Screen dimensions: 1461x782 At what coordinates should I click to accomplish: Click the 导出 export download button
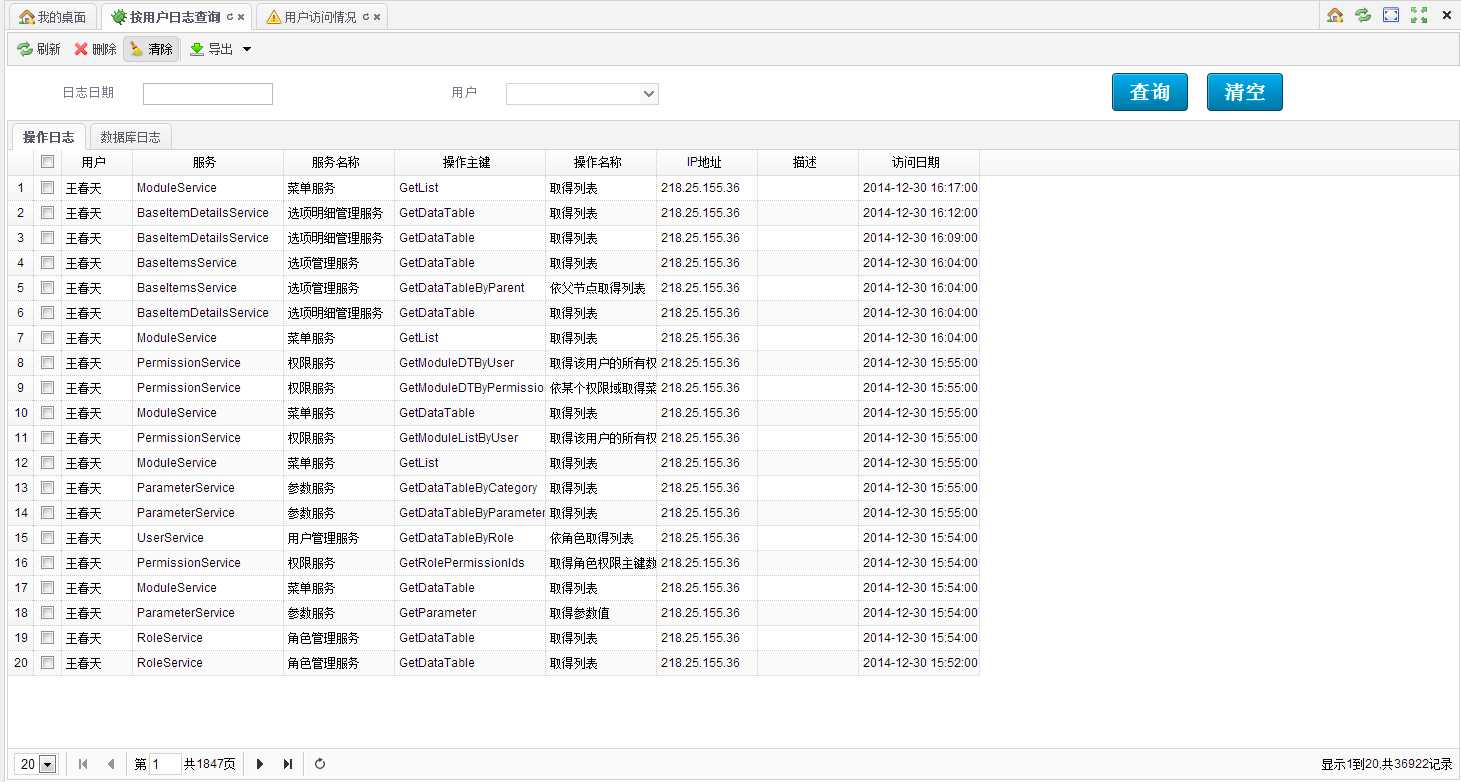211,49
